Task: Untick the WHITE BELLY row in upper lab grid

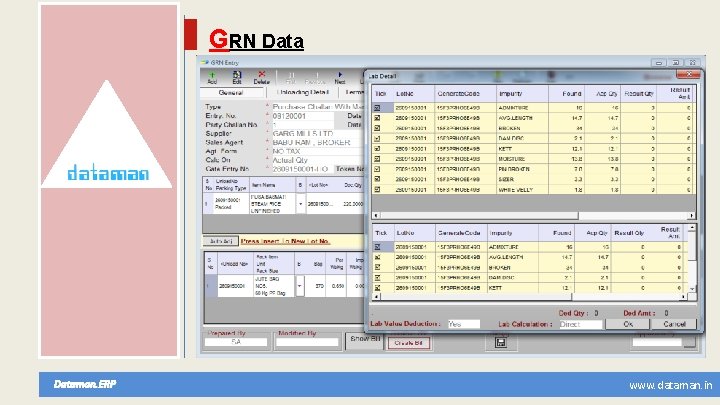Action: tap(377, 189)
